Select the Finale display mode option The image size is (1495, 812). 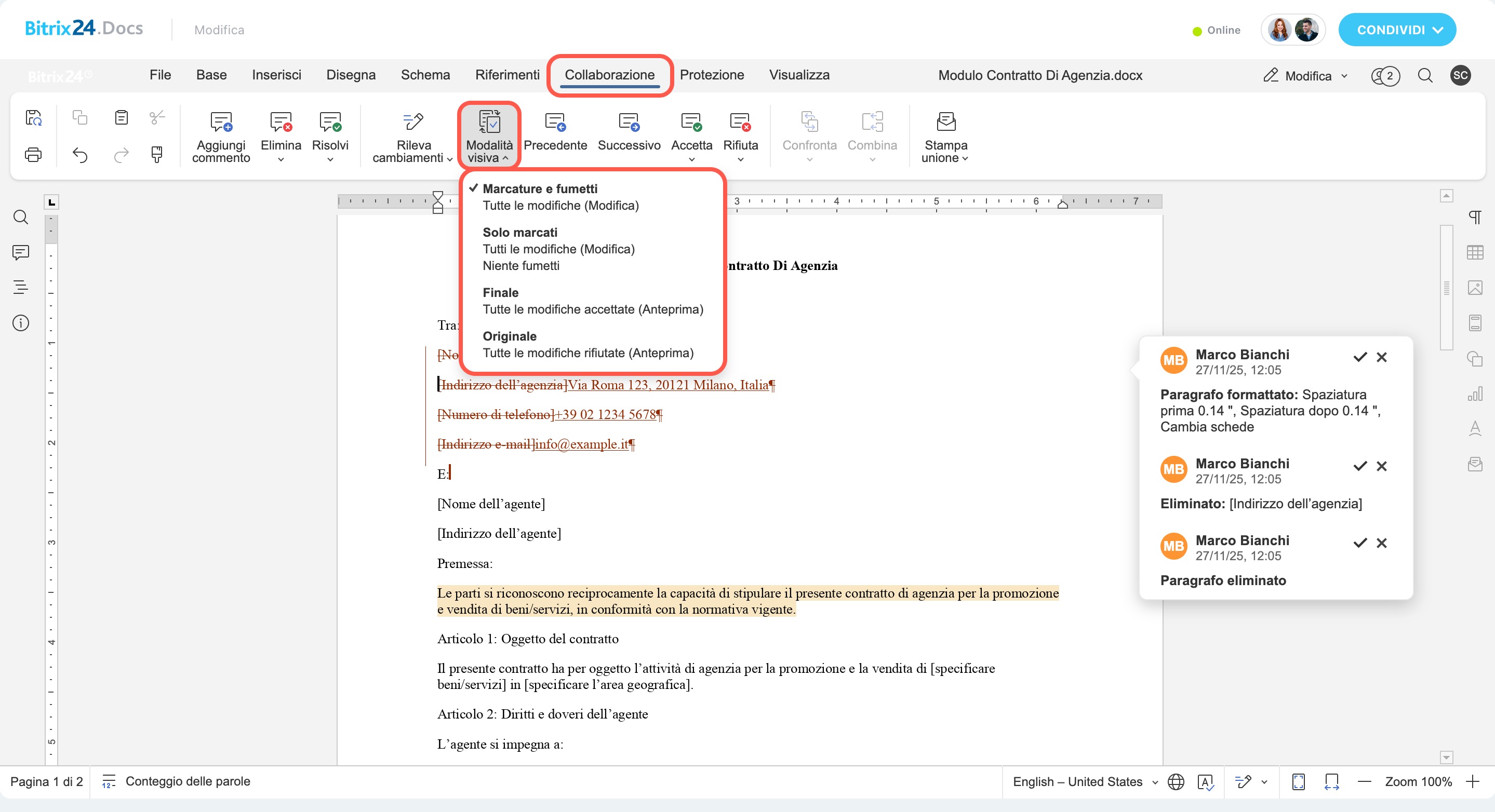pos(500,293)
